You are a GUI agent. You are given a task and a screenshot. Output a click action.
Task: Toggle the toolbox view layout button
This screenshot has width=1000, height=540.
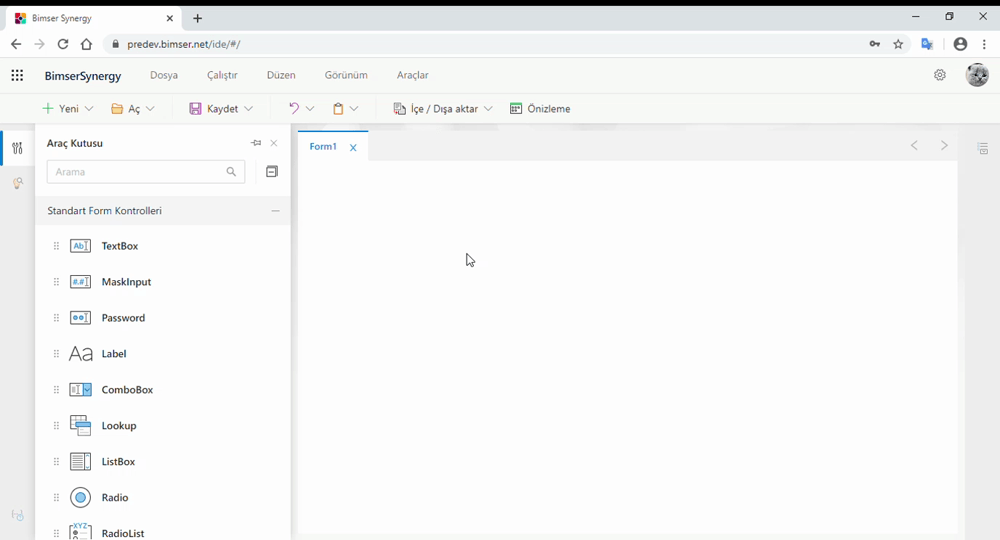tap(271, 172)
